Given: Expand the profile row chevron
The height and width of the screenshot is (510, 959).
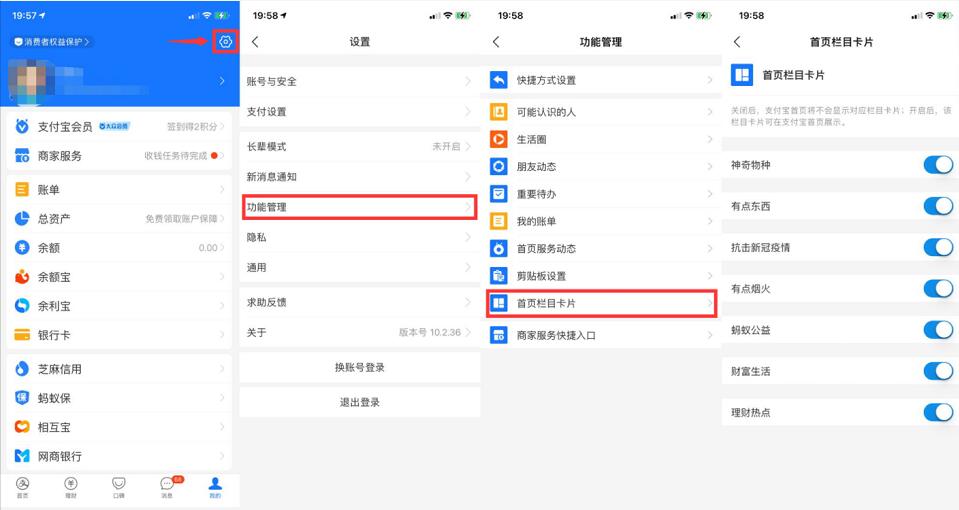Looking at the screenshot, I should (222, 81).
